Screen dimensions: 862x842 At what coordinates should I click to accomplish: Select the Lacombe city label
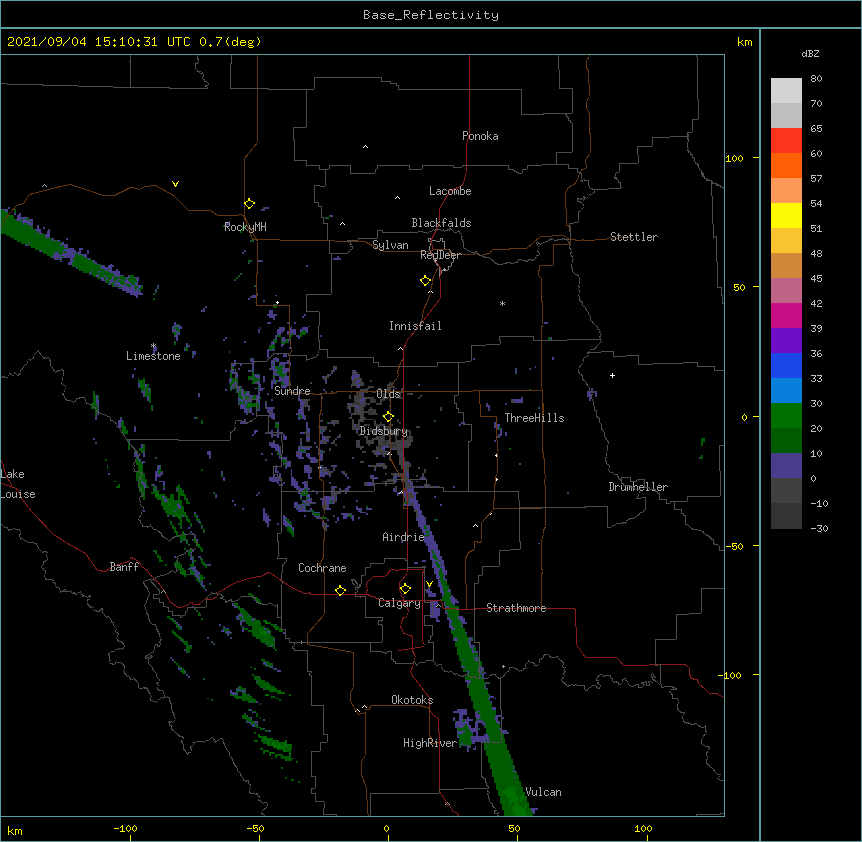450,191
